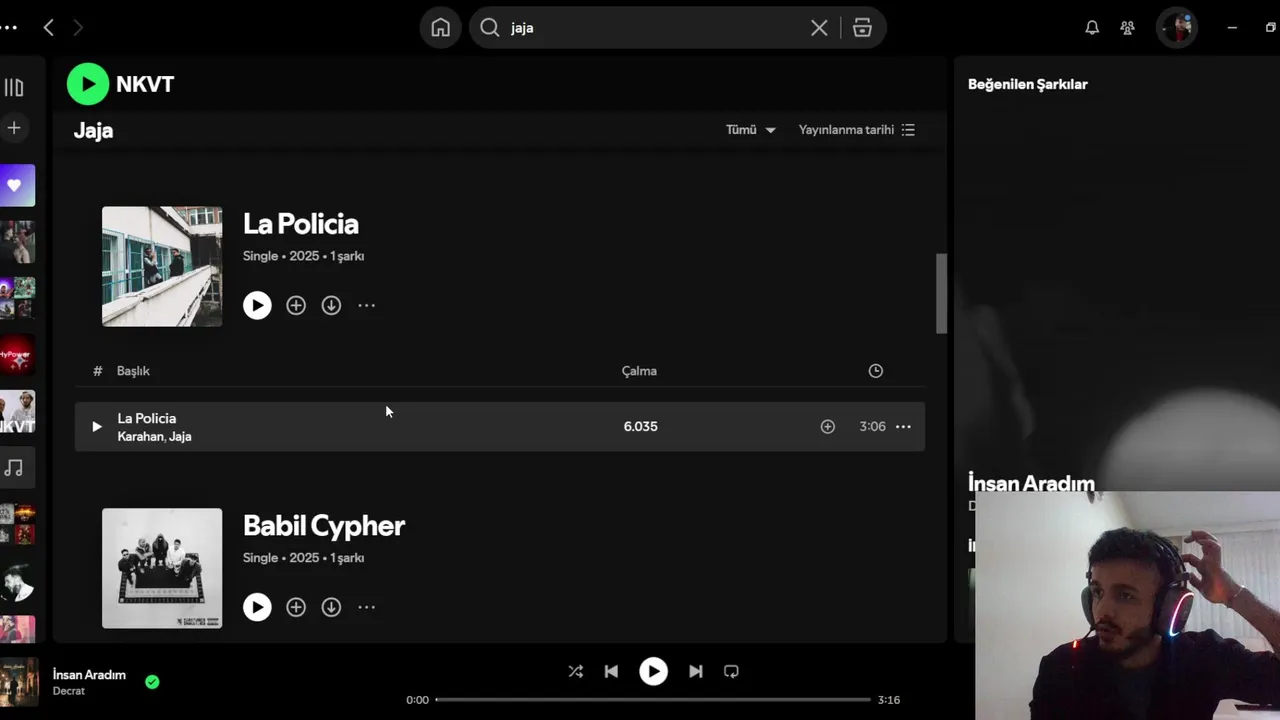Open the Babil Cypher title

point(324,526)
